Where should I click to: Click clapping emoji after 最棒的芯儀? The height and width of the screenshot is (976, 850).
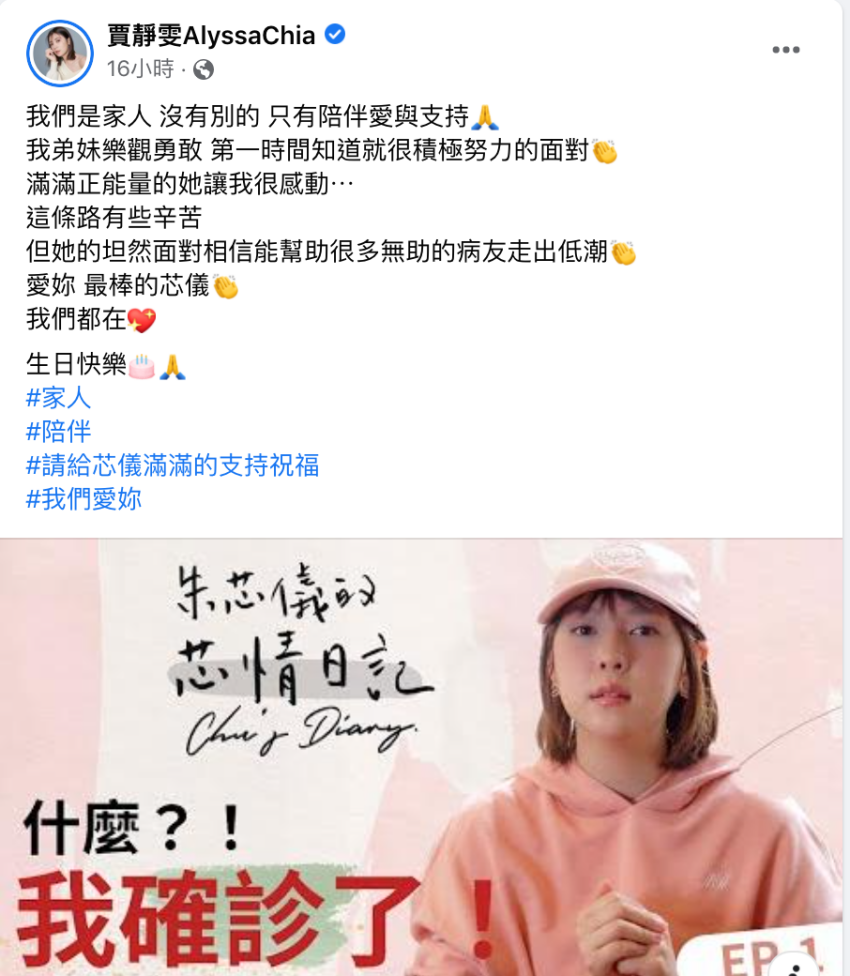point(225,286)
